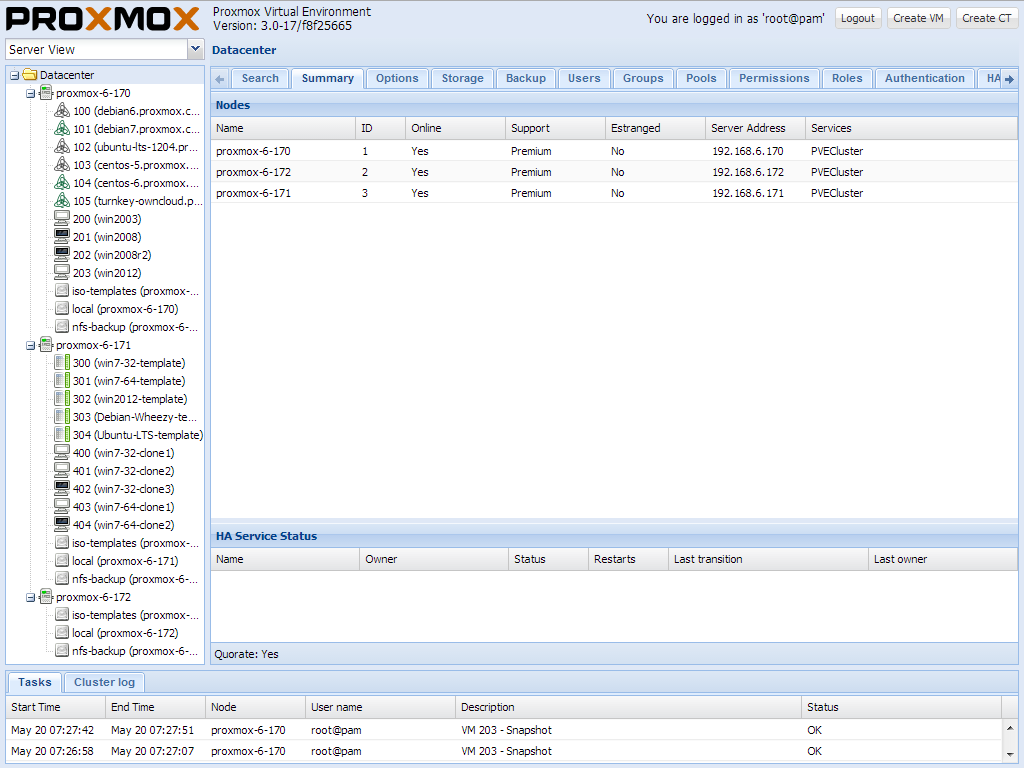Click the proxmox-6-171 node server icon
The width and height of the screenshot is (1024, 768).
coord(46,344)
